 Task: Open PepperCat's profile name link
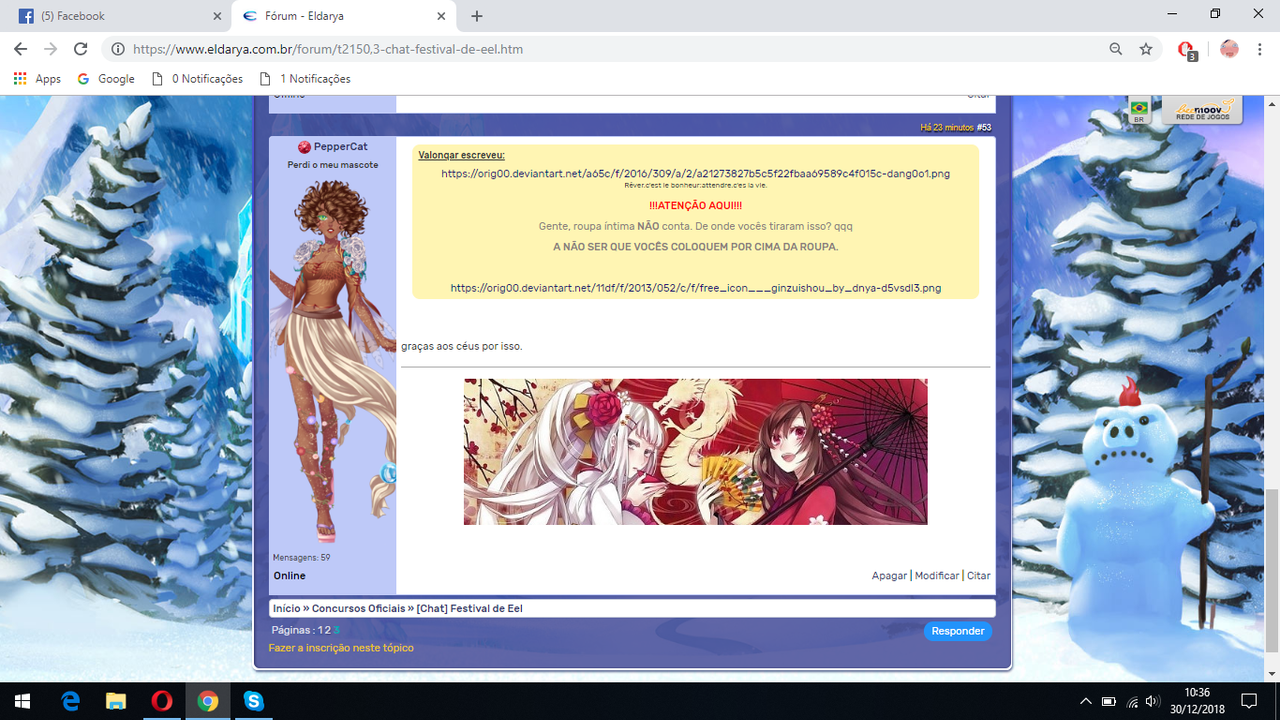[340, 147]
